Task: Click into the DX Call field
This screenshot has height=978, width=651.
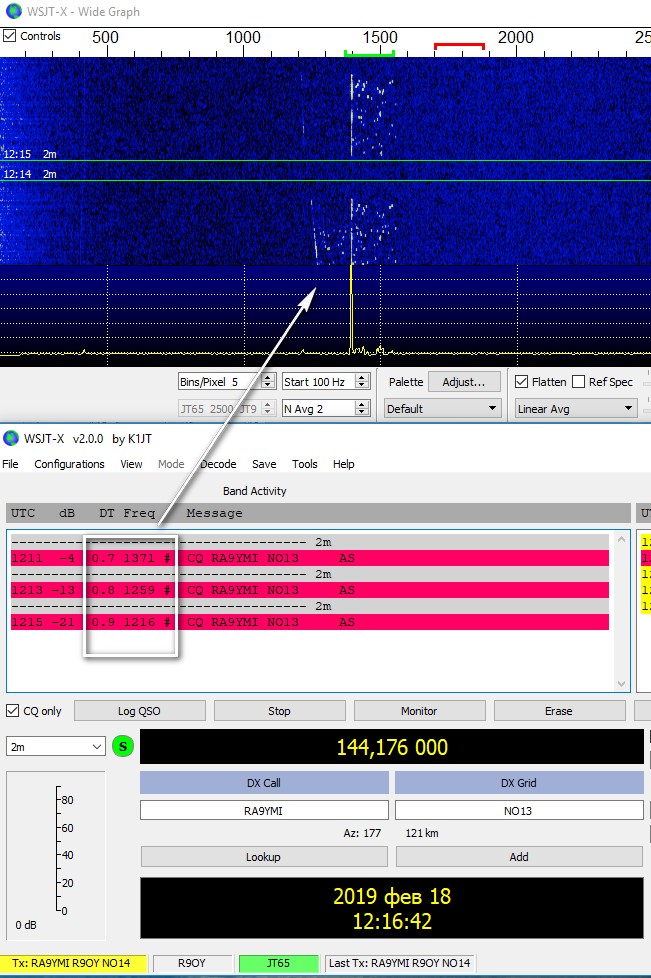Action: (264, 810)
